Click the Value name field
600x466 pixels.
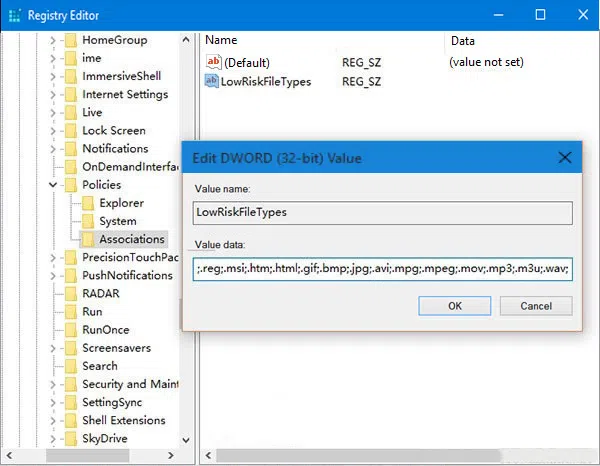pyautogui.click(x=383, y=213)
